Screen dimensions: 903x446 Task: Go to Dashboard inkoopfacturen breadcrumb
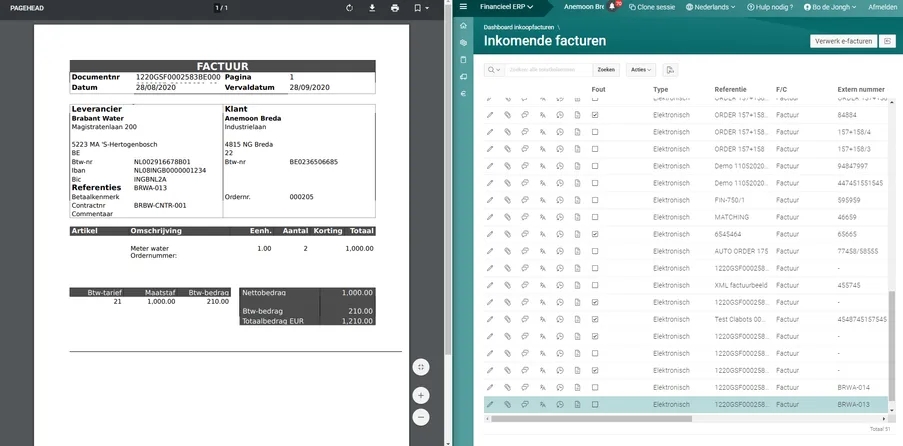coord(519,28)
